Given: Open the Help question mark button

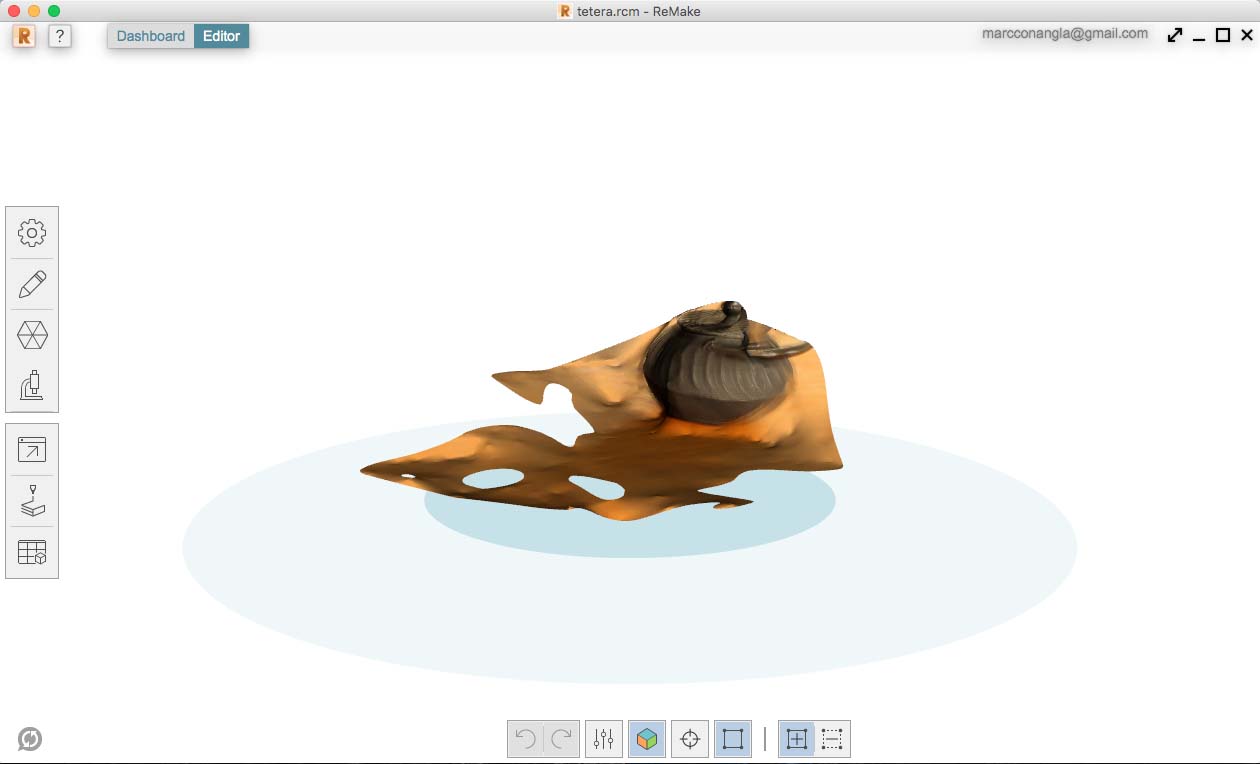Looking at the screenshot, I should pos(60,36).
